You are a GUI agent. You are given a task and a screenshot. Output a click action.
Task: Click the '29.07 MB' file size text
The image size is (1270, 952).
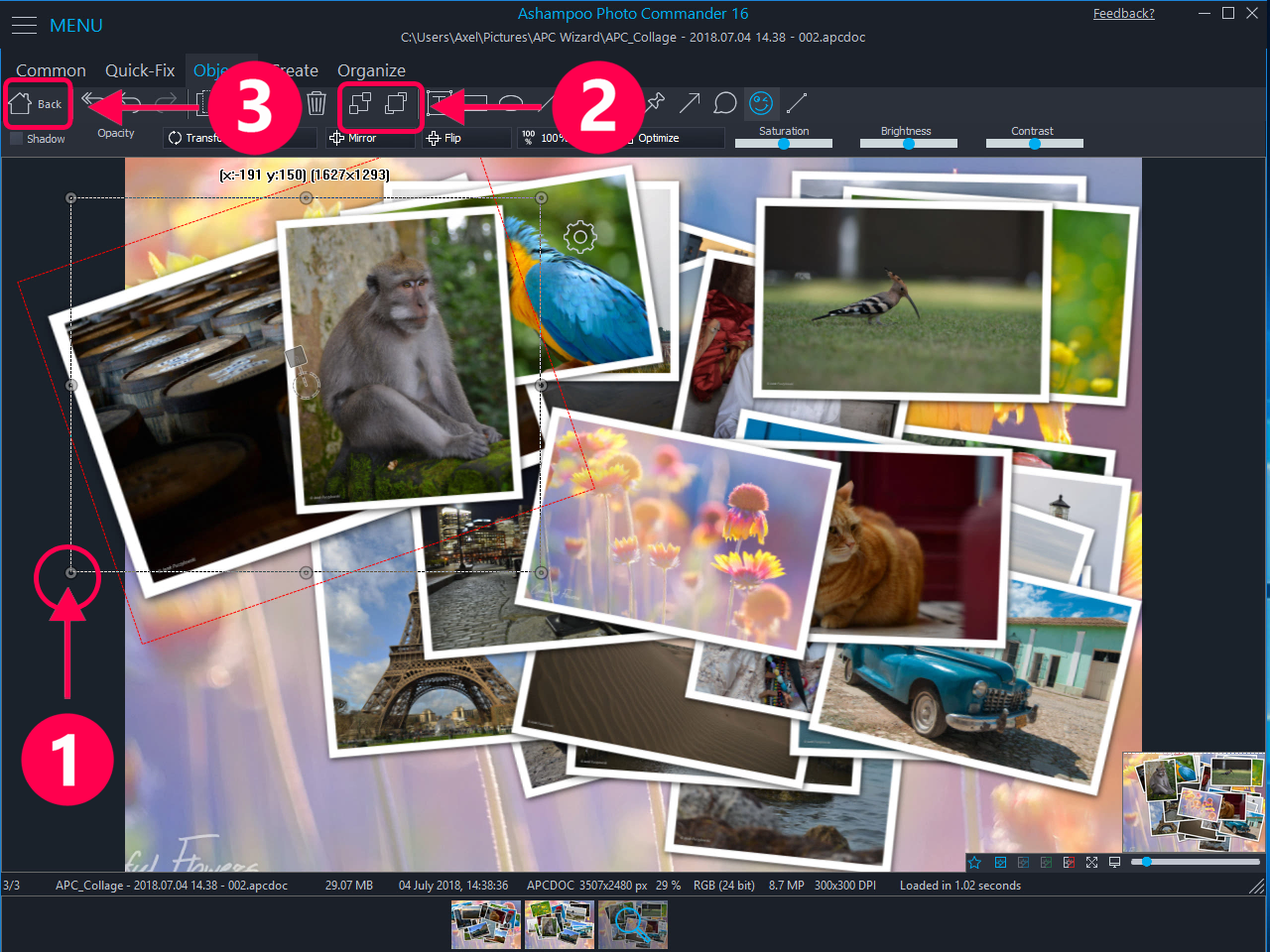point(349,886)
